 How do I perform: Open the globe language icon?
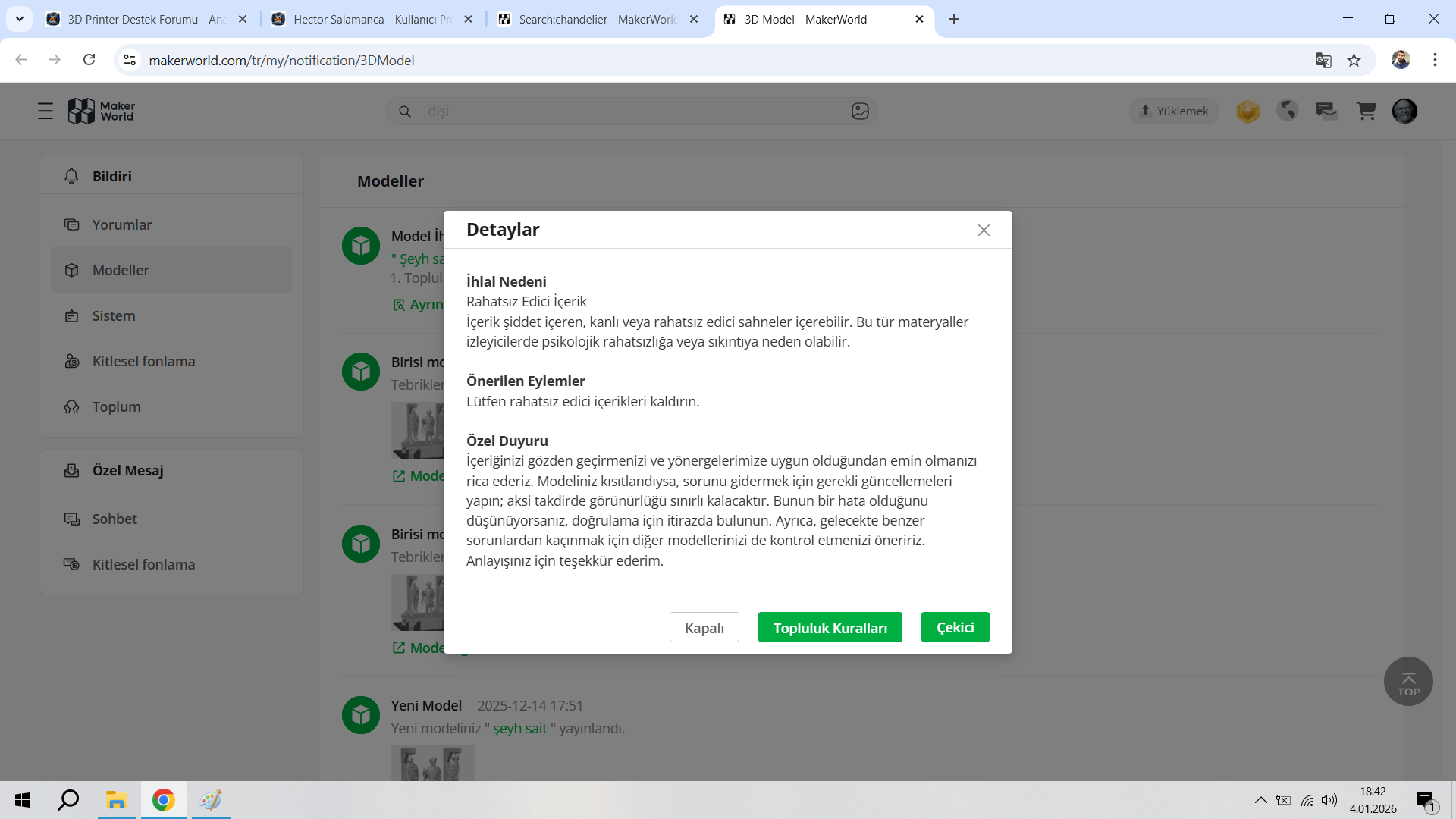(1287, 111)
